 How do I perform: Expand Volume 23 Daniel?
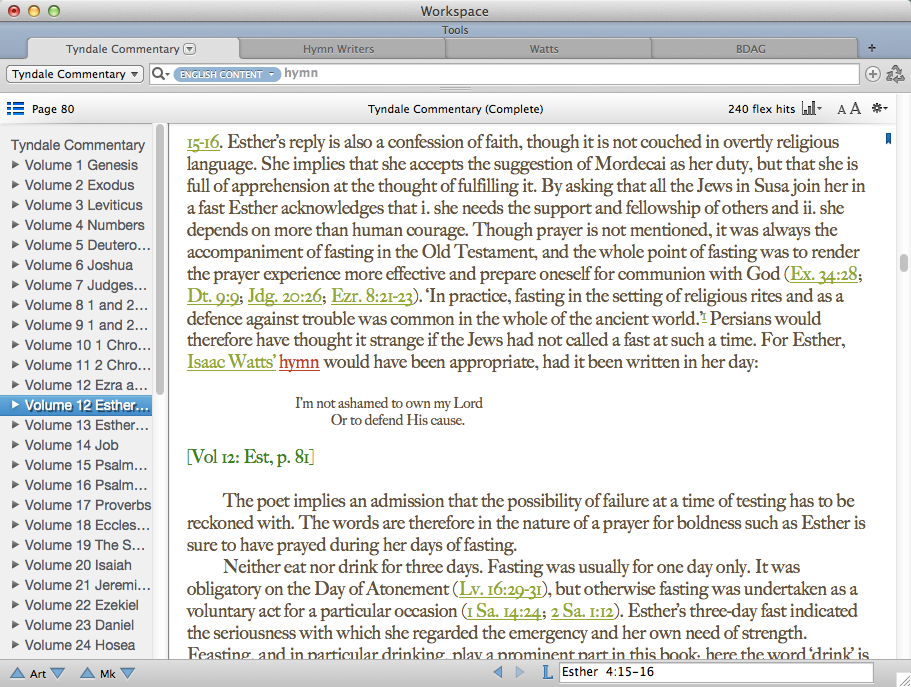(x=16, y=625)
